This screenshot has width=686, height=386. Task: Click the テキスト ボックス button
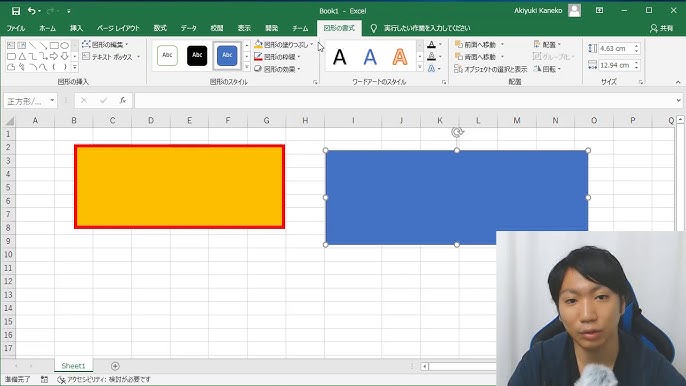tap(111, 57)
